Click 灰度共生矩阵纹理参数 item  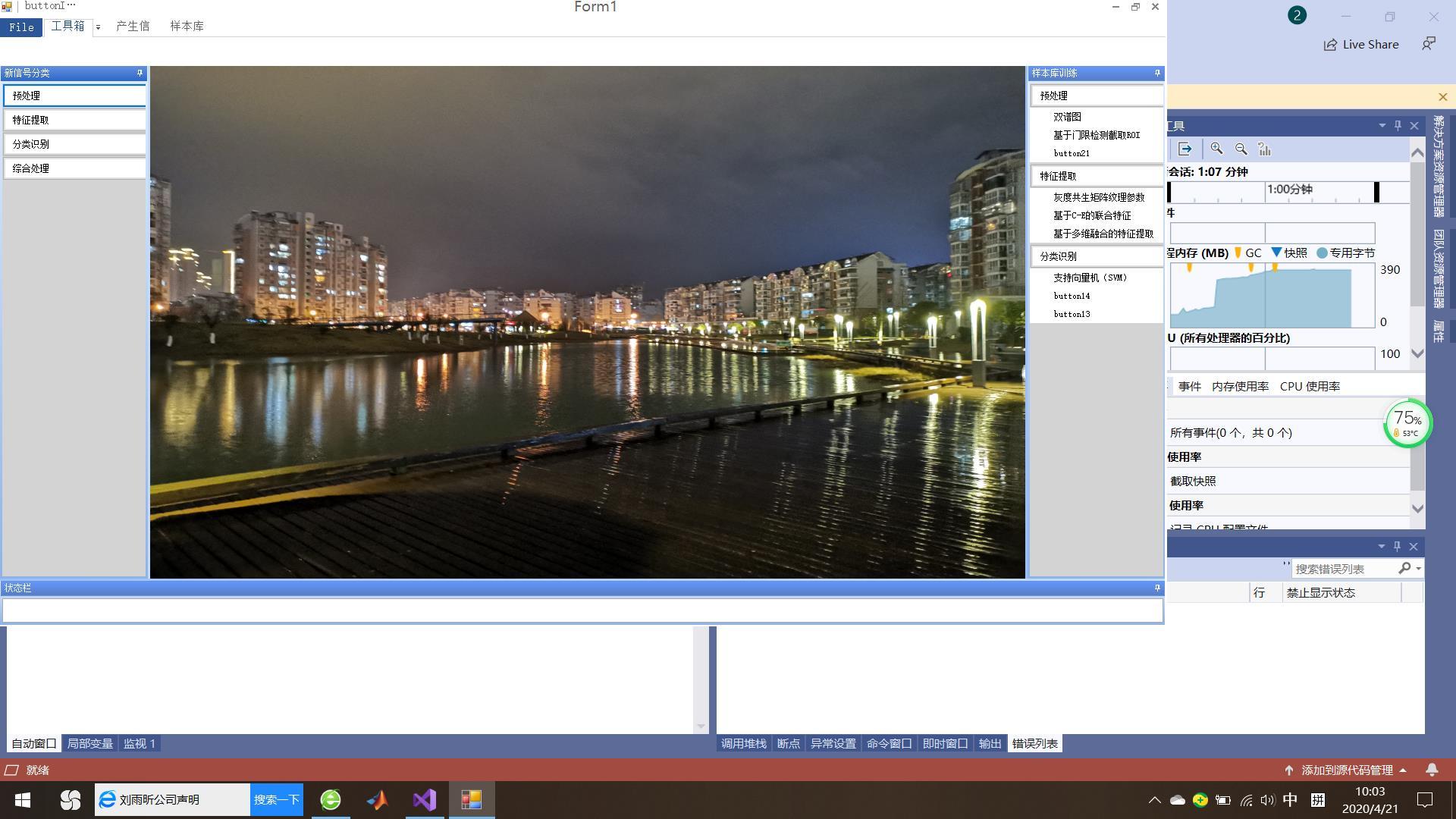[1099, 197]
